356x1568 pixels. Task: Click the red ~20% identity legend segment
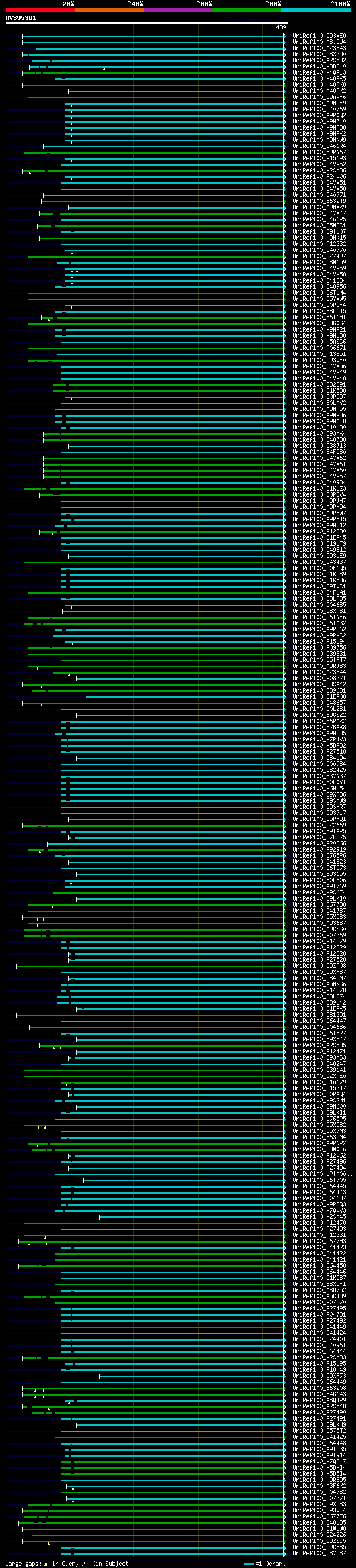click(x=39, y=10)
